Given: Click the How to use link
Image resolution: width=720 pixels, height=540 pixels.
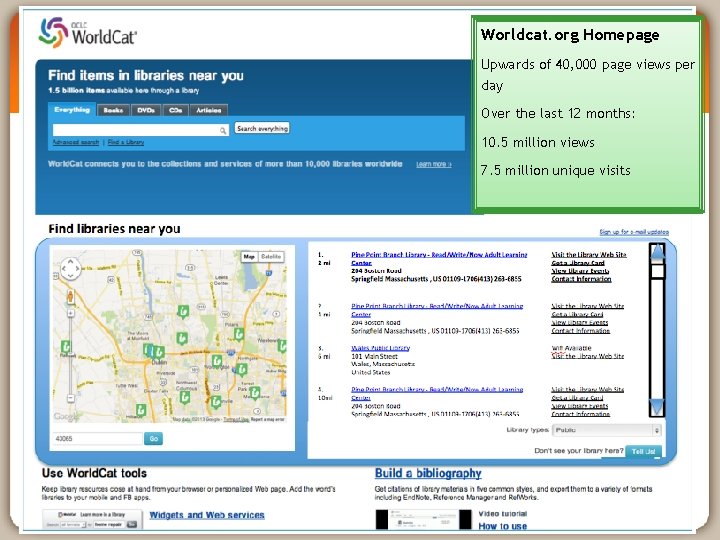Looking at the screenshot, I should [502, 526].
